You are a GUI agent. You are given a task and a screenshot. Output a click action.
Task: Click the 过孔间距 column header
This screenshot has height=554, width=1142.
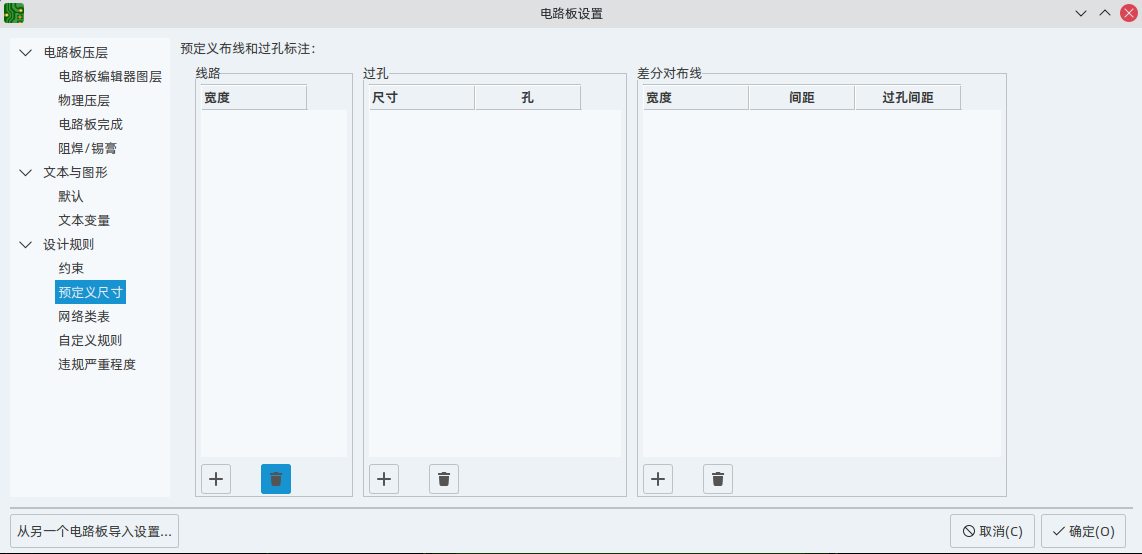(x=907, y=97)
